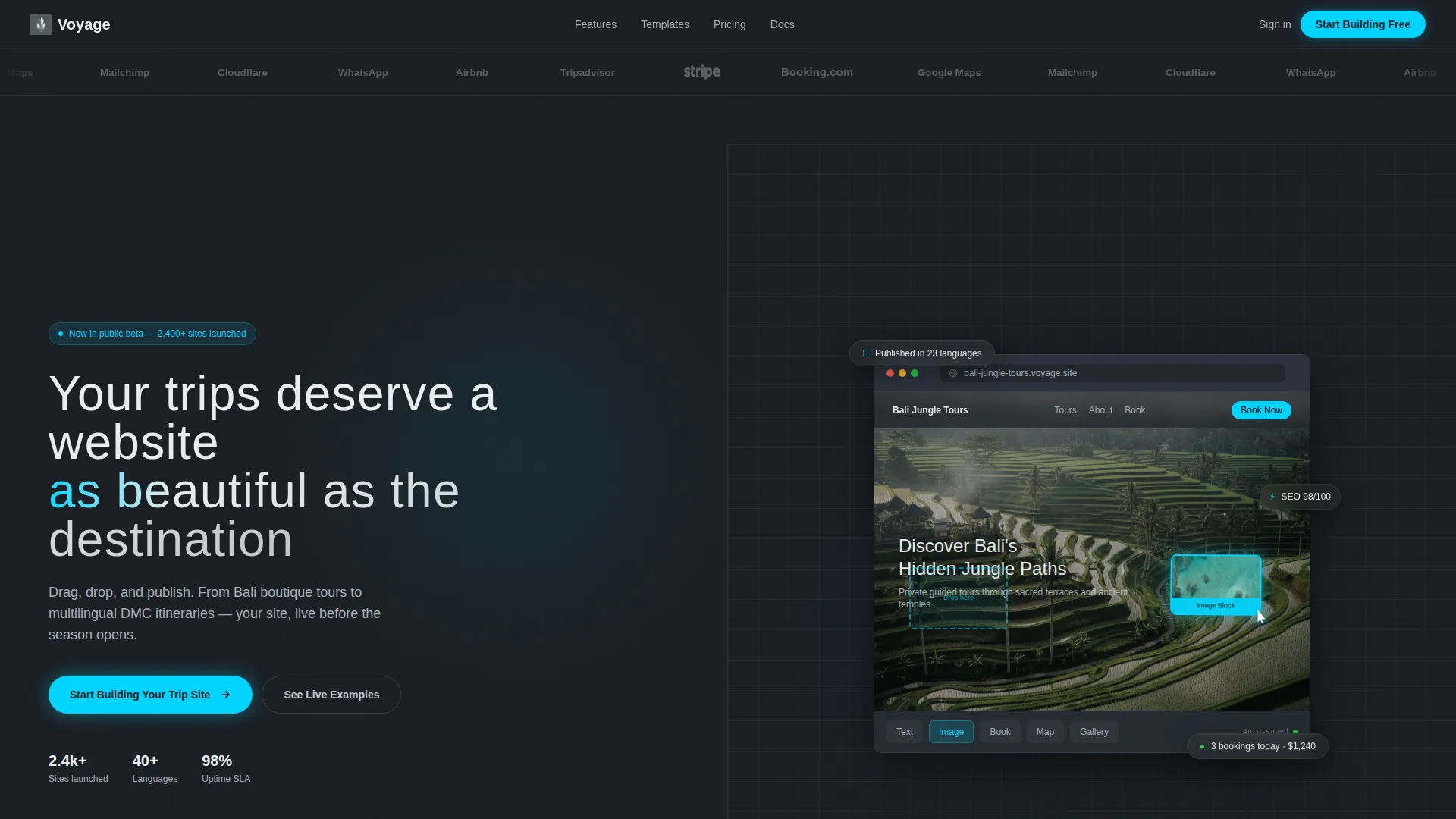Open the Features nav link

point(595,24)
